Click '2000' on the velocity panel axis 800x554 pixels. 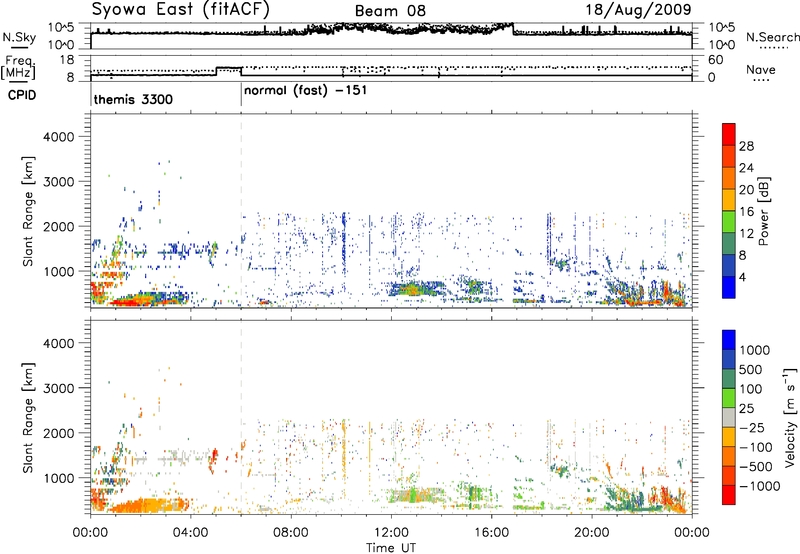tap(59, 433)
